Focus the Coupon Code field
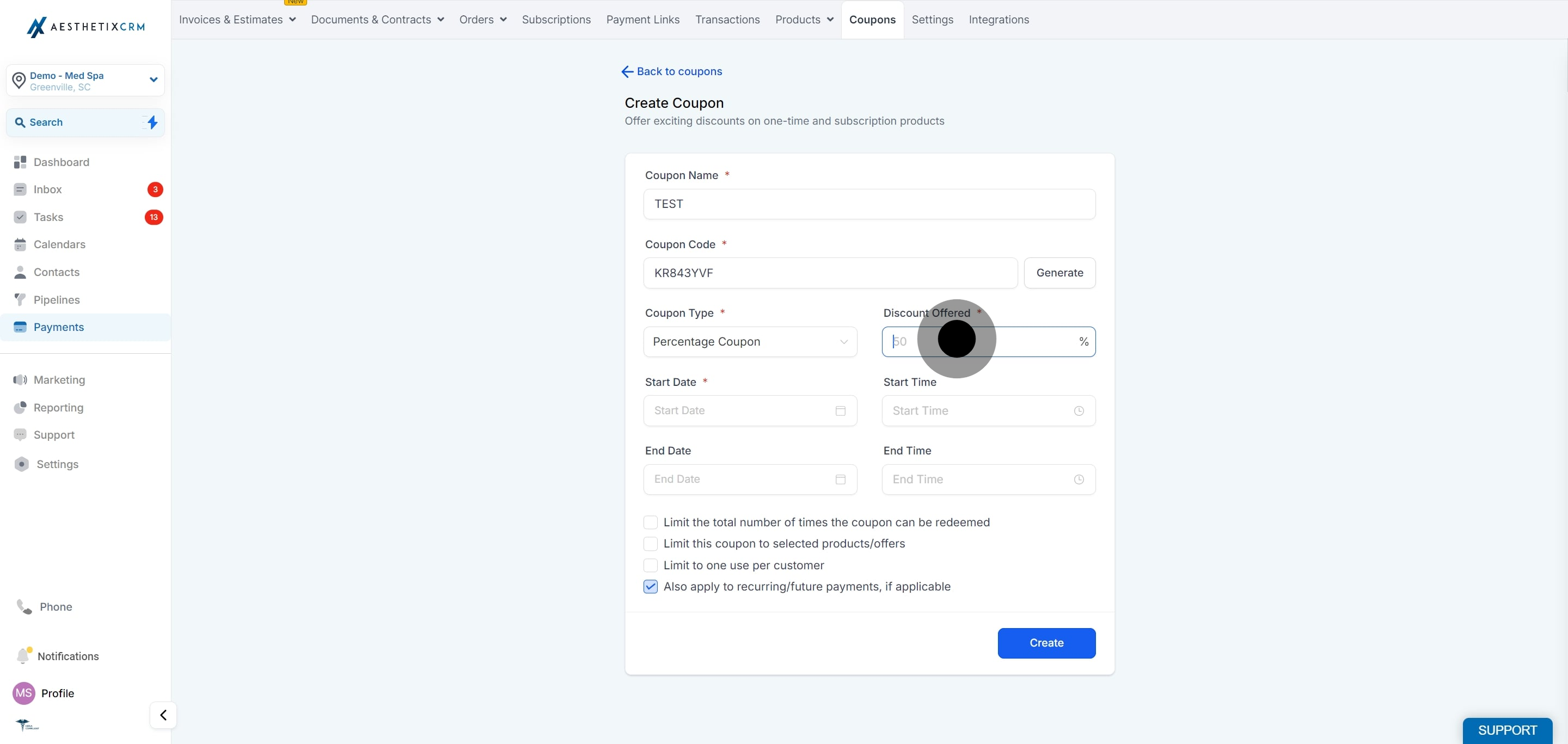This screenshot has width=1568, height=744. [x=830, y=273]
